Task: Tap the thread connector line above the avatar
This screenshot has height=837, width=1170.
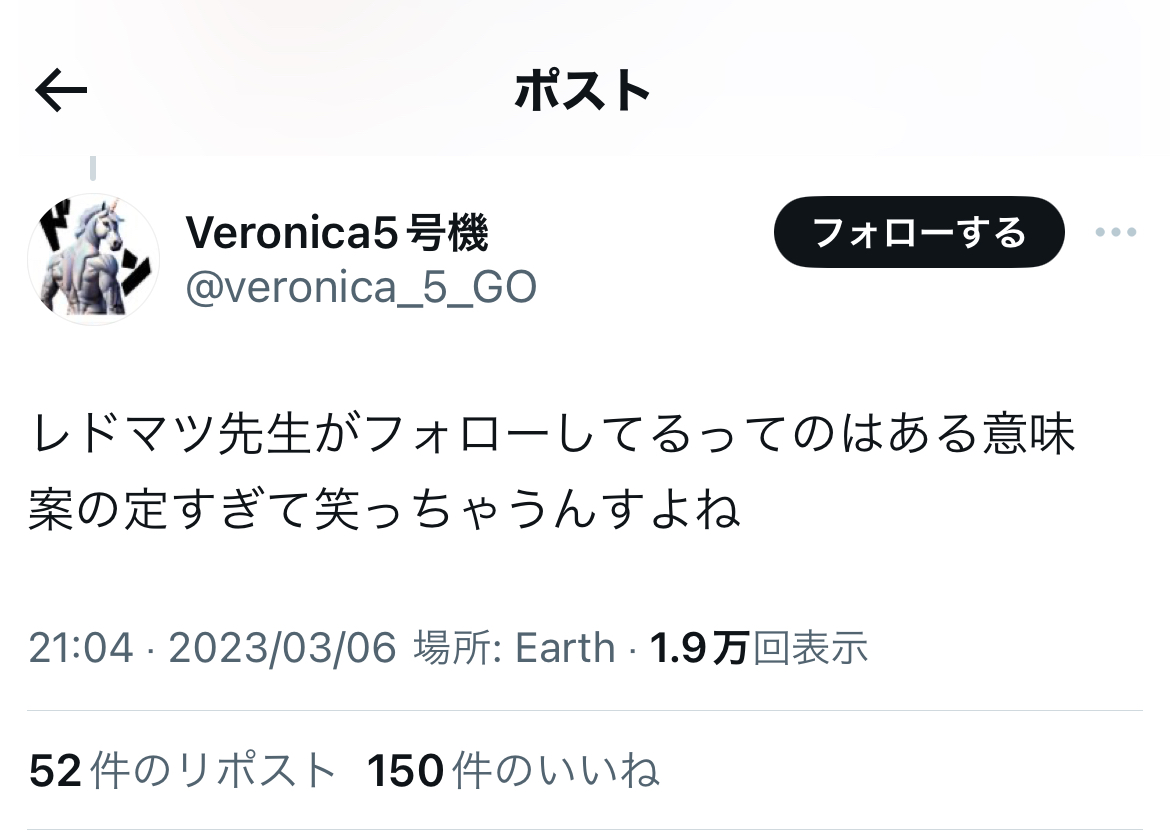Action: coord(93,168)
